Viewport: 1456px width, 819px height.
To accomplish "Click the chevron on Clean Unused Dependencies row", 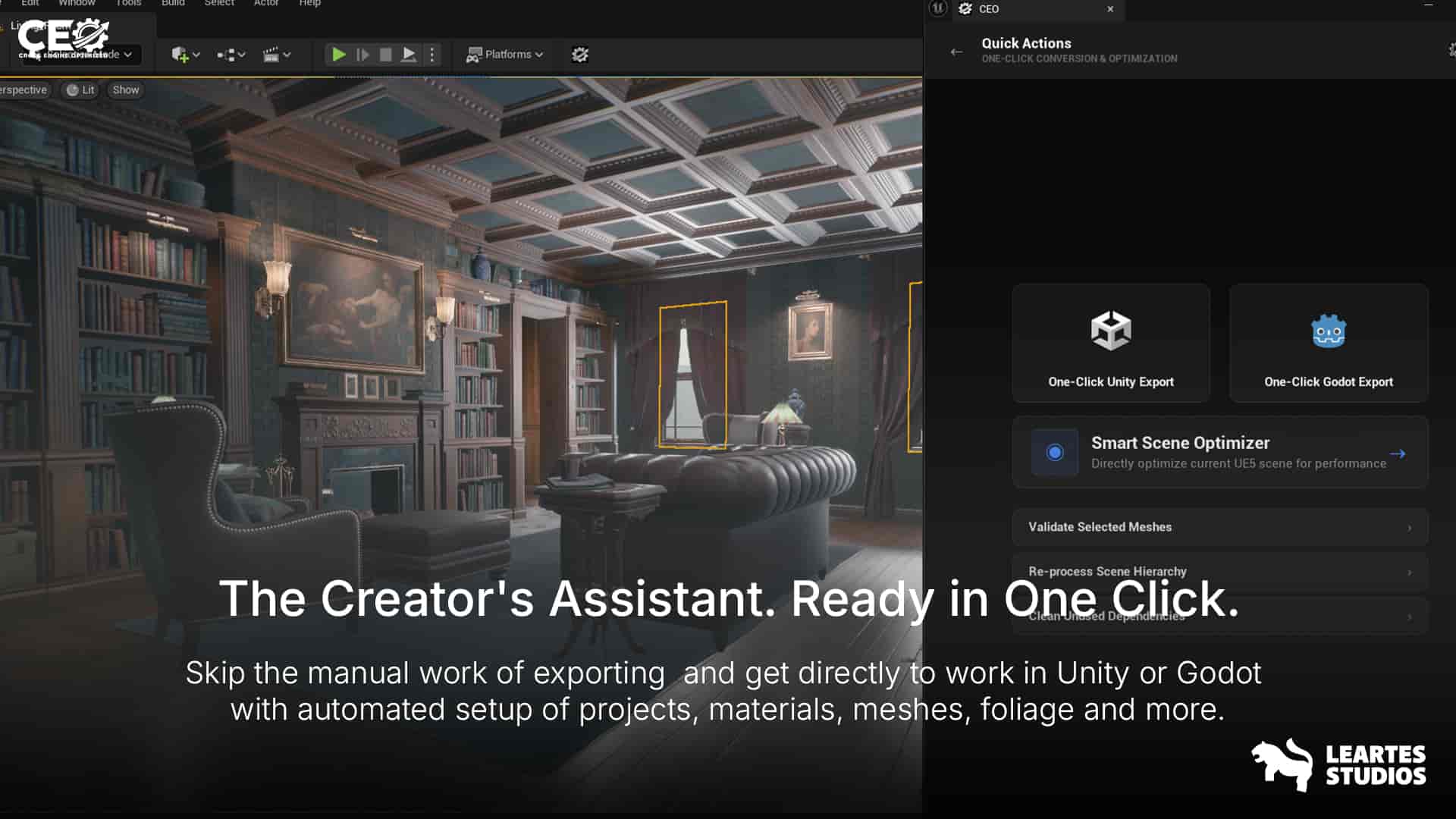I will click(1410, 617).
